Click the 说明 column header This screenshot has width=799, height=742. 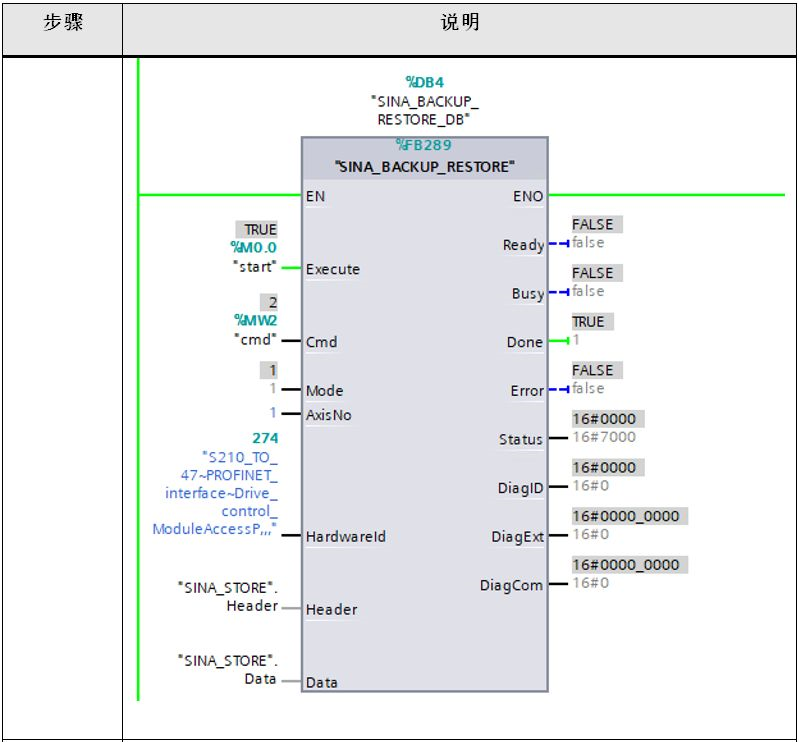[x=460, y=23]
